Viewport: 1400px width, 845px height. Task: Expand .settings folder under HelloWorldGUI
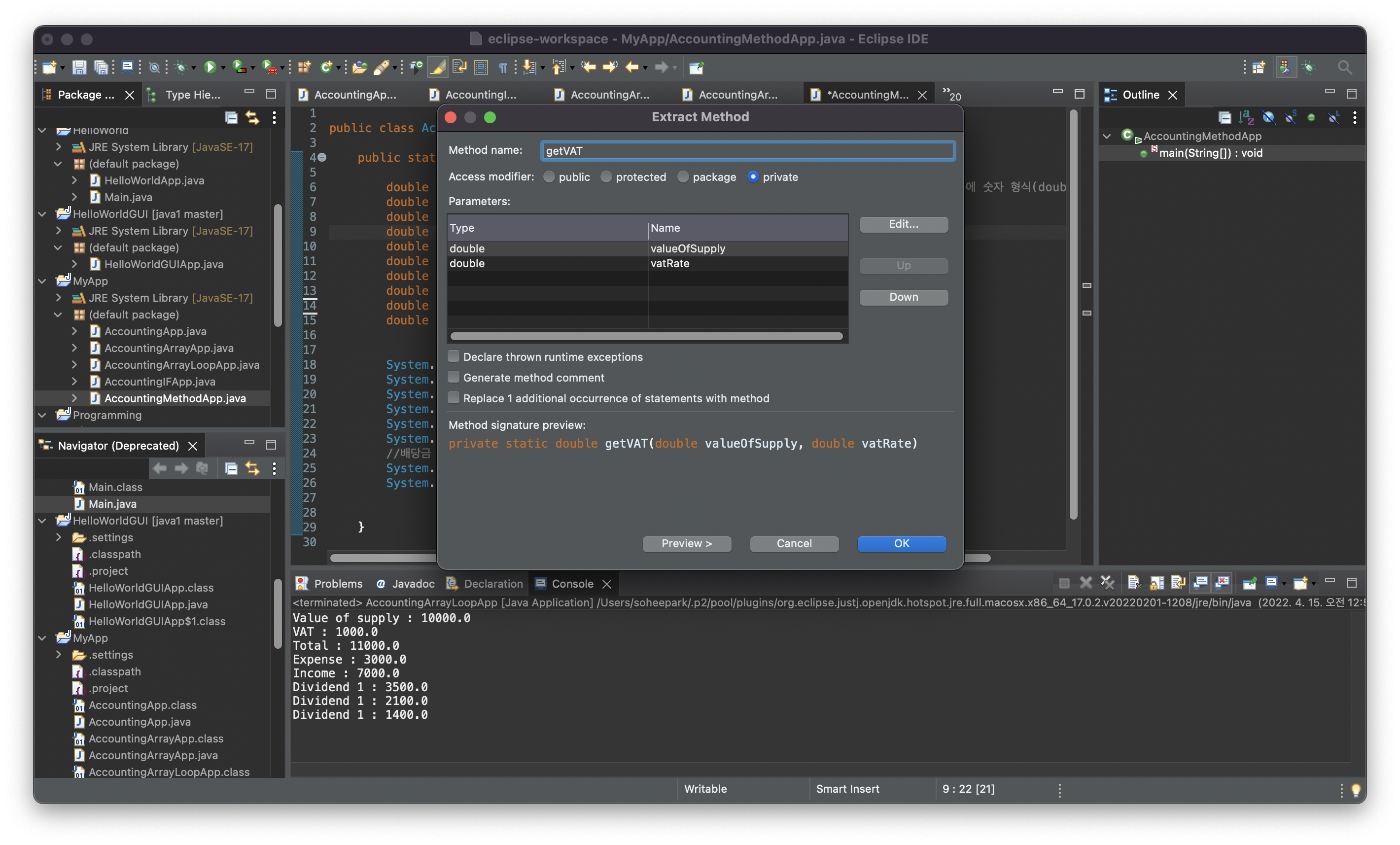(59, 537)
